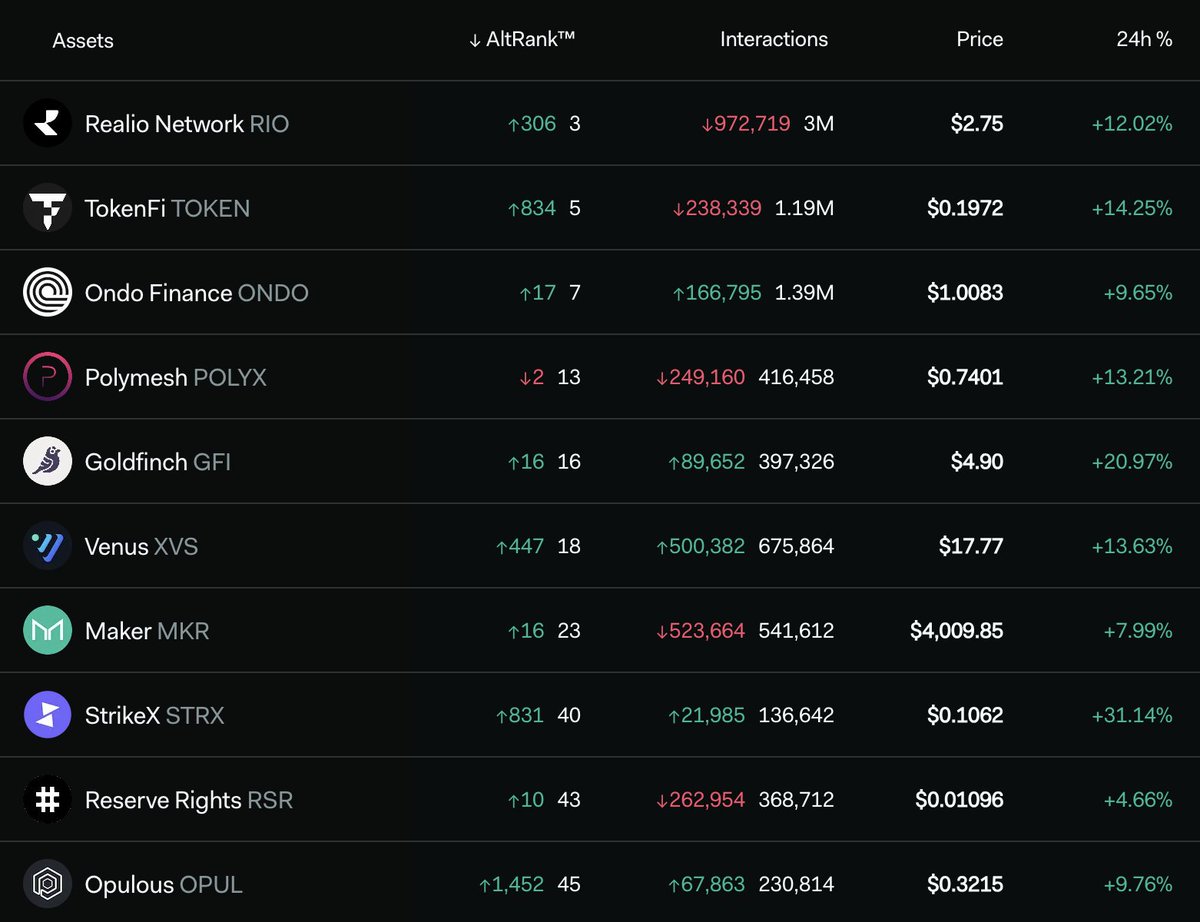Open the Venus XVS asset name
Viewport: 1200px width, 922px height.
pyautogui.click(x=141, y=546)
